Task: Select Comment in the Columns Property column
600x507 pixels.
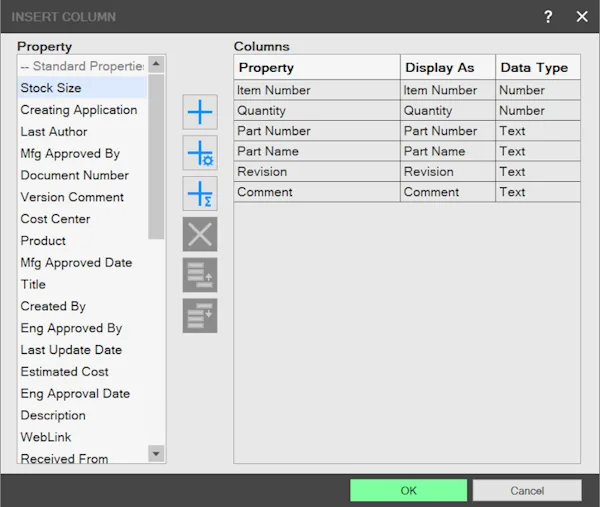Action: (x=317, y=192)
